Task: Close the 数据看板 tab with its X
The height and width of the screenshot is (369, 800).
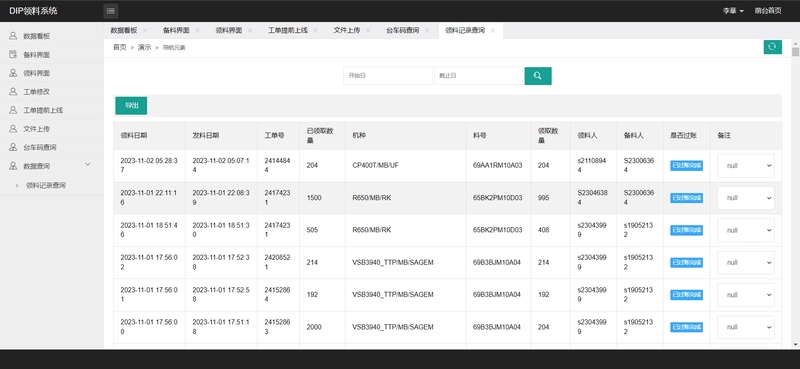Action: click(x=145, y=31)
